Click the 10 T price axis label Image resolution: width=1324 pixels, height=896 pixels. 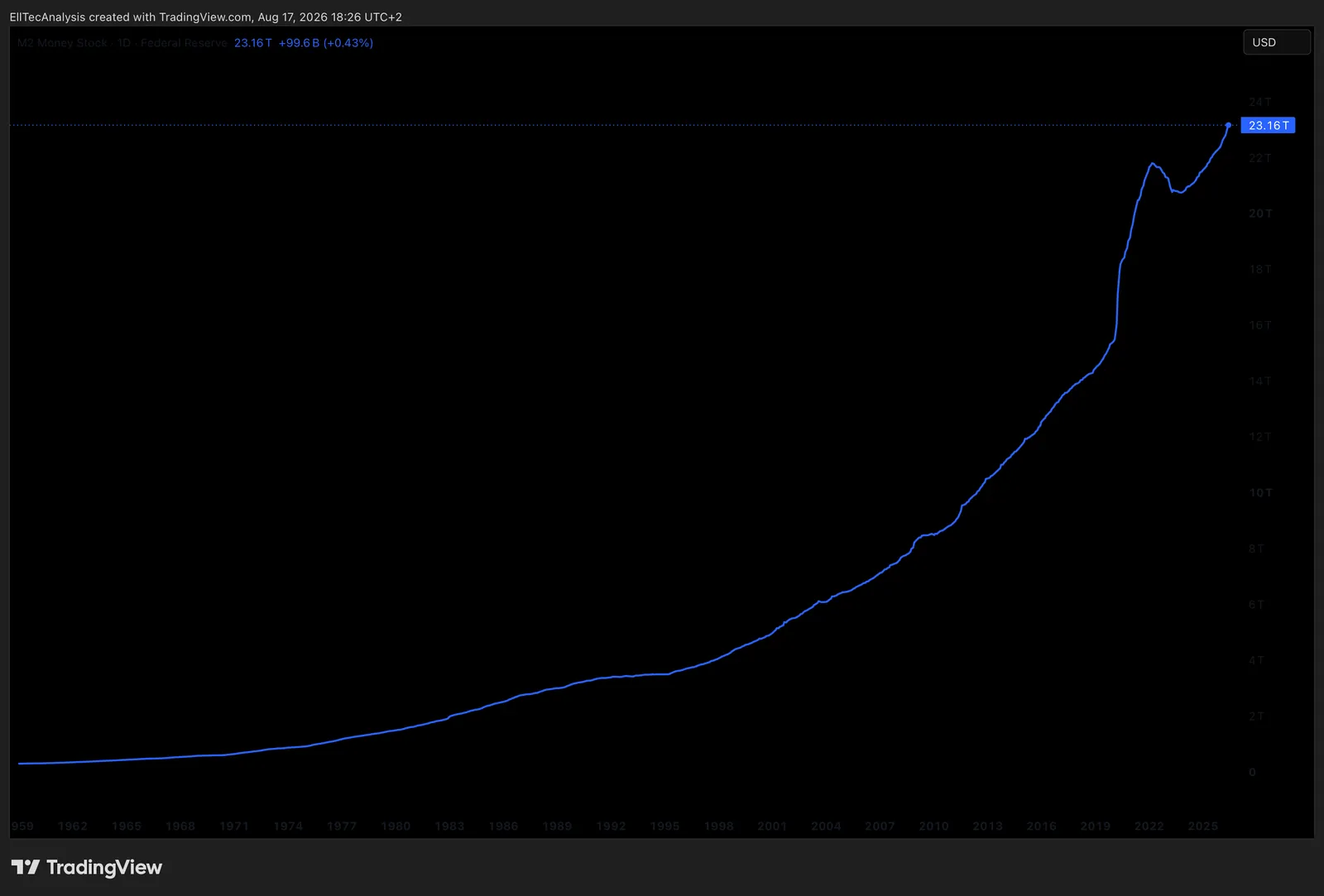pos(1260,492)
